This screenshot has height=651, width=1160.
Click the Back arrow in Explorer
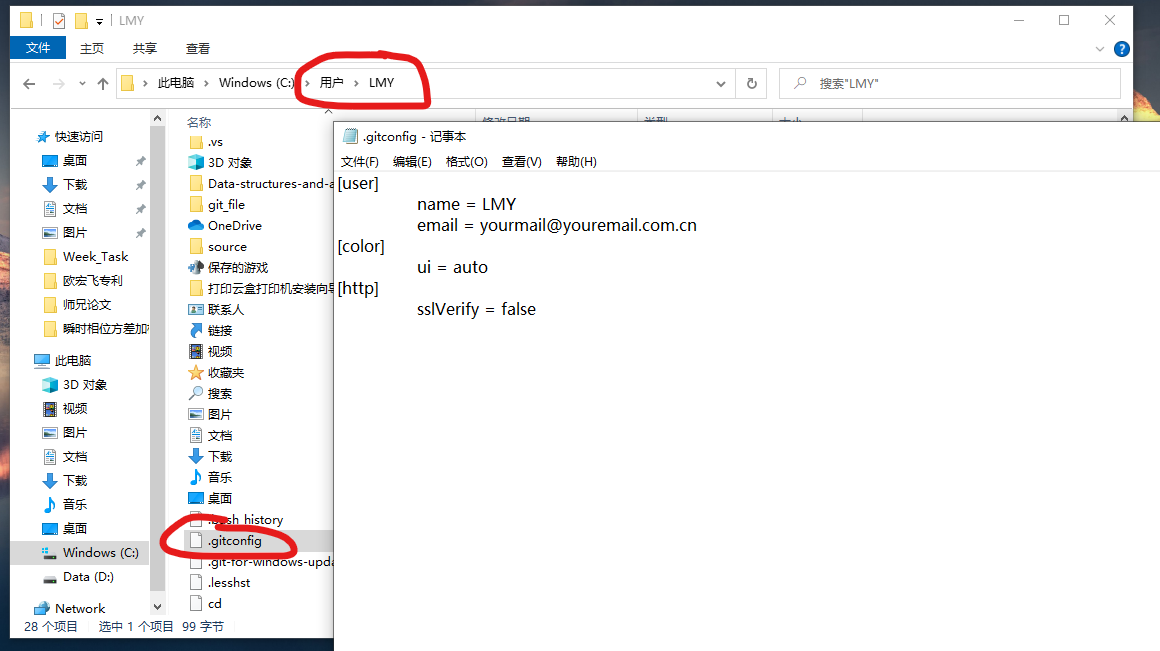tap(29, 84)
